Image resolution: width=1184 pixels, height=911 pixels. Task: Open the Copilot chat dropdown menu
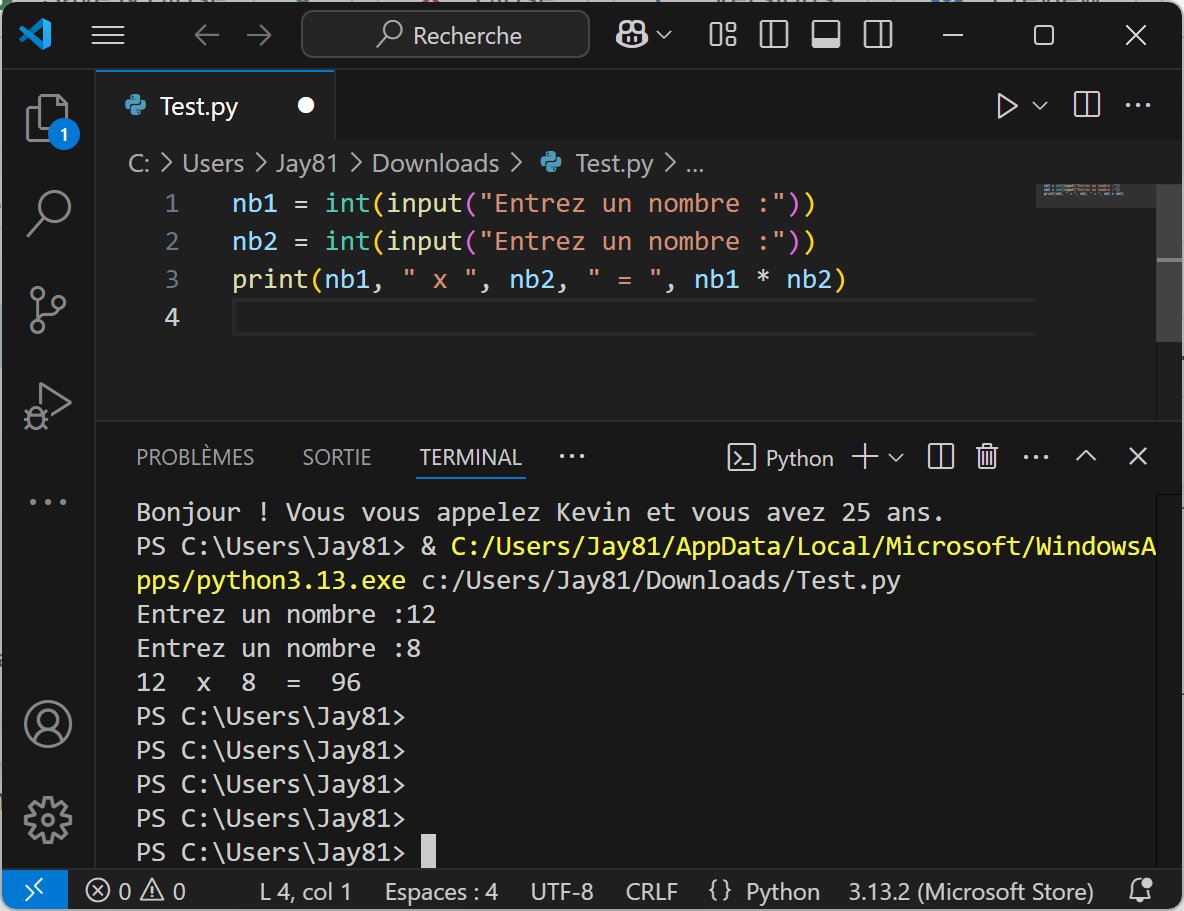click(x=664, y=36)
